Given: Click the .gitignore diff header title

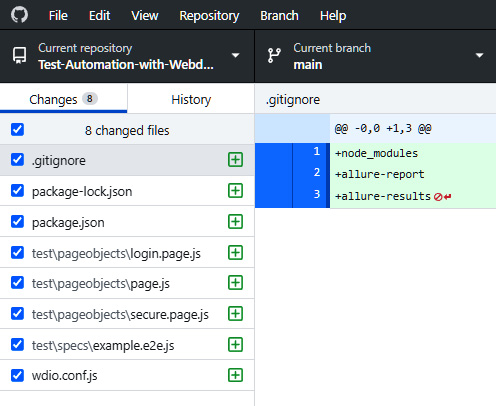Looking at the screenshot, I should point(293,100).
